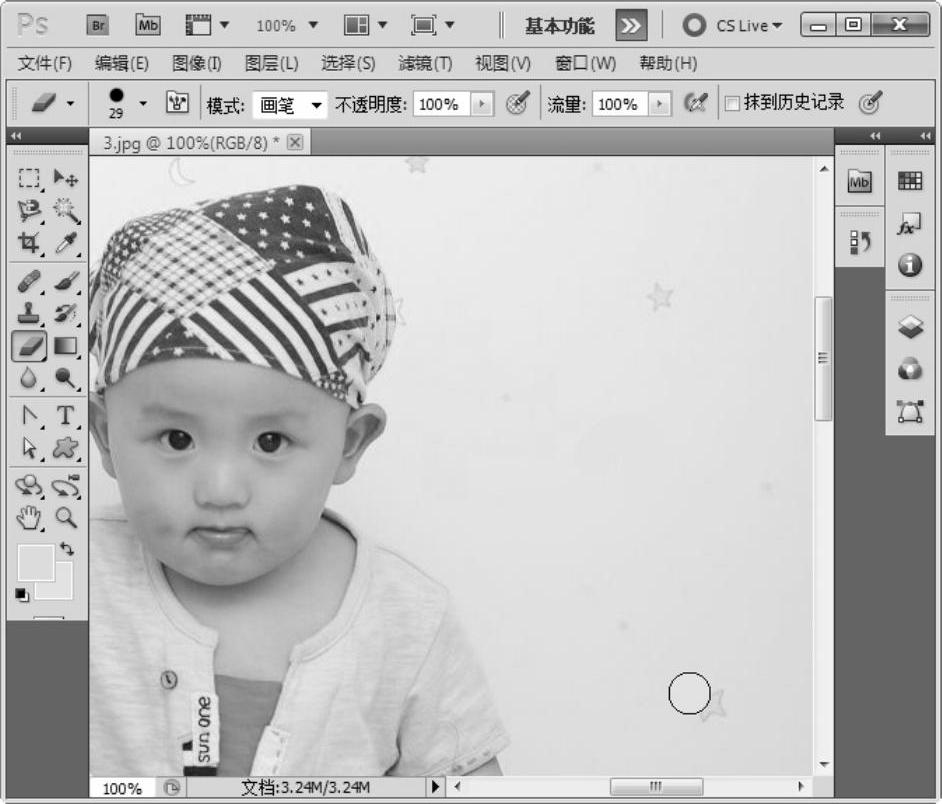Viewport: 942px width, 804px height.
Task: Select the Clone Stamp tool
Action: click(x=30, y=313)
